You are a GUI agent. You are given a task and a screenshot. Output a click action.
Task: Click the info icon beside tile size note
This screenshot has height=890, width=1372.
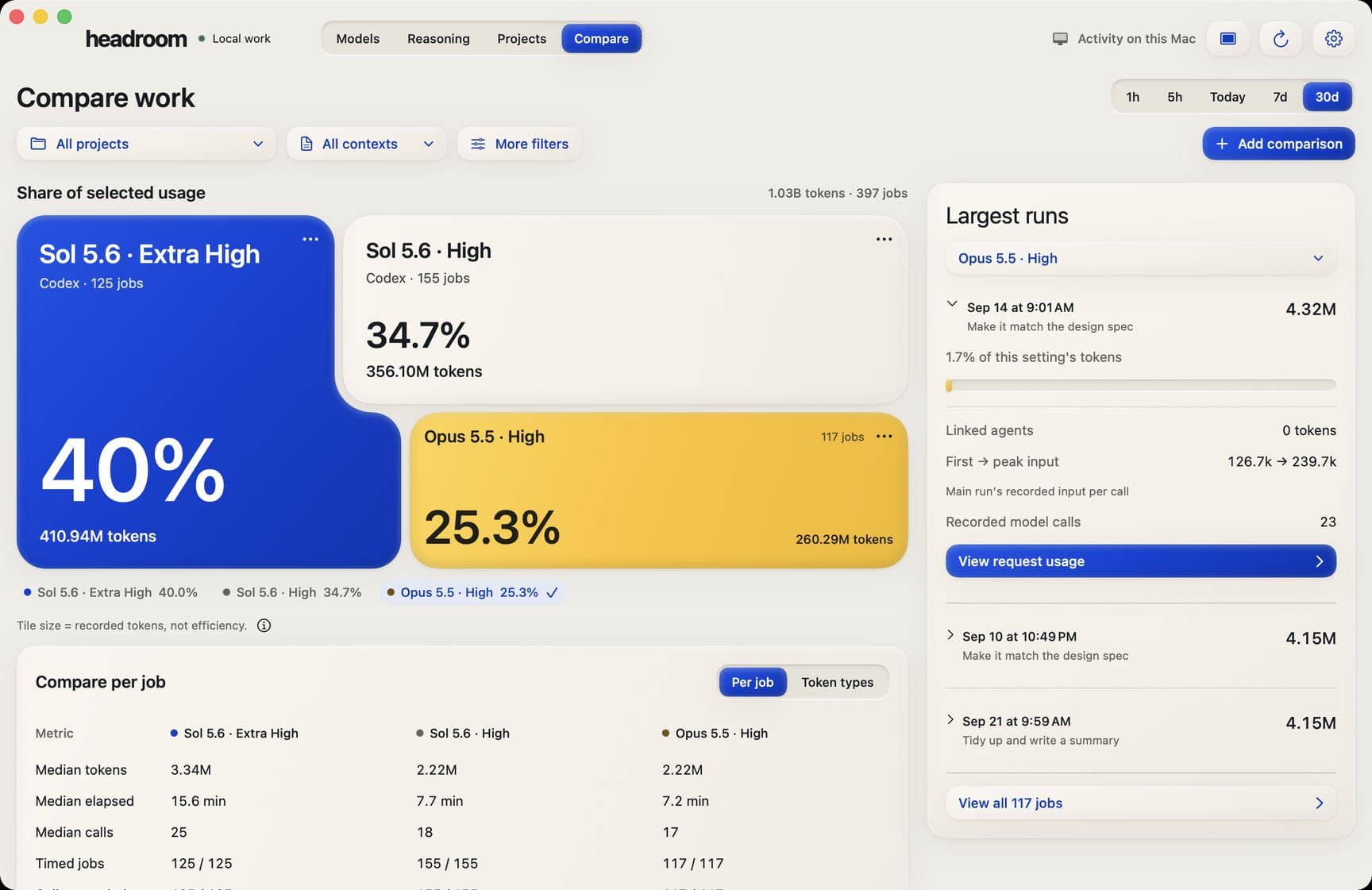point(264,626)
